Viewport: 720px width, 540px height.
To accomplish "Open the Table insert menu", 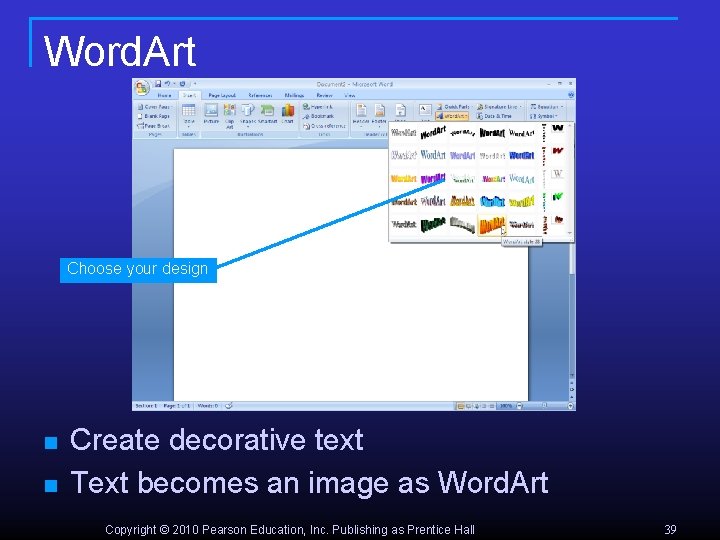I will [x=189, y=114].
